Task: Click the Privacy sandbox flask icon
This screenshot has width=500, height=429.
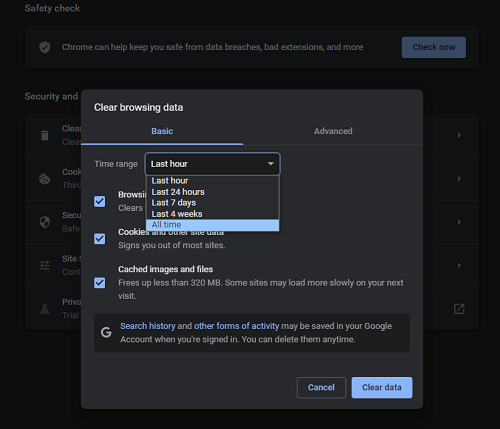Action: [x=45, y=309]
